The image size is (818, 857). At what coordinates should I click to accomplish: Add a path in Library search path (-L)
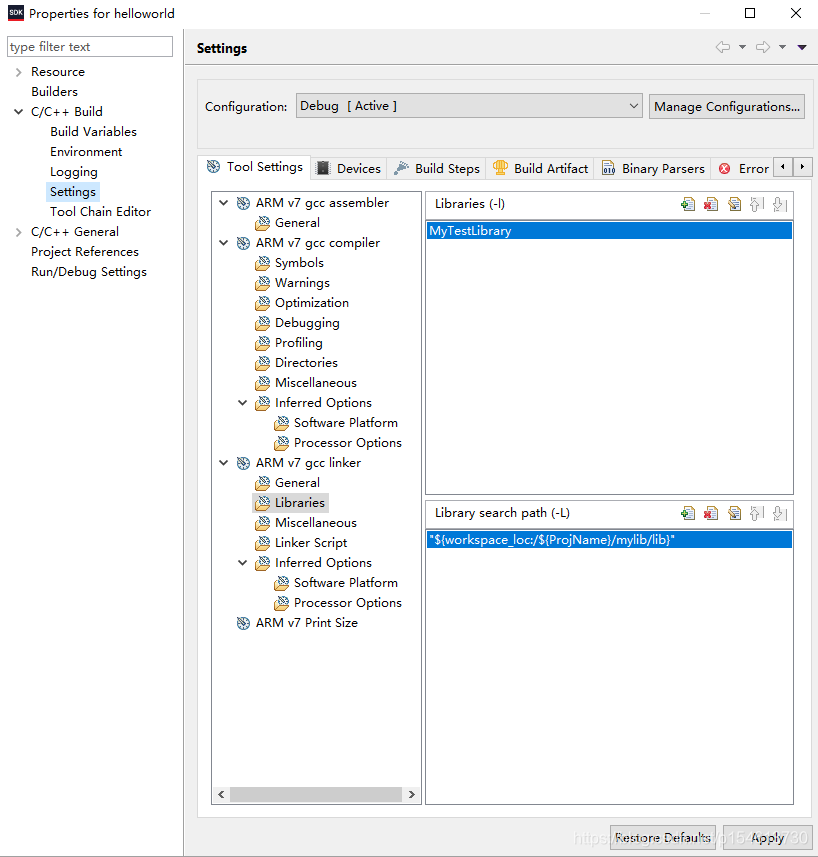(687, 513)
